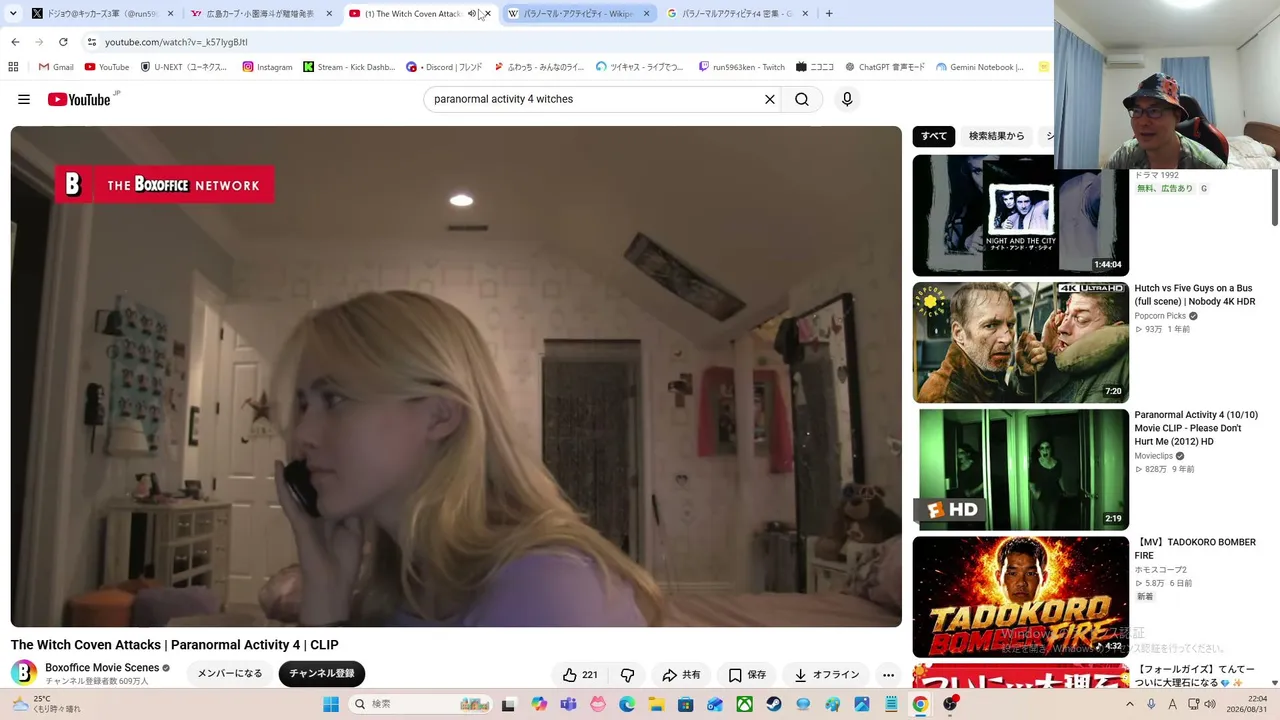Open the Discord フレンド bookmark
This screenshot has height=720, width=1280.
[444, 67]
